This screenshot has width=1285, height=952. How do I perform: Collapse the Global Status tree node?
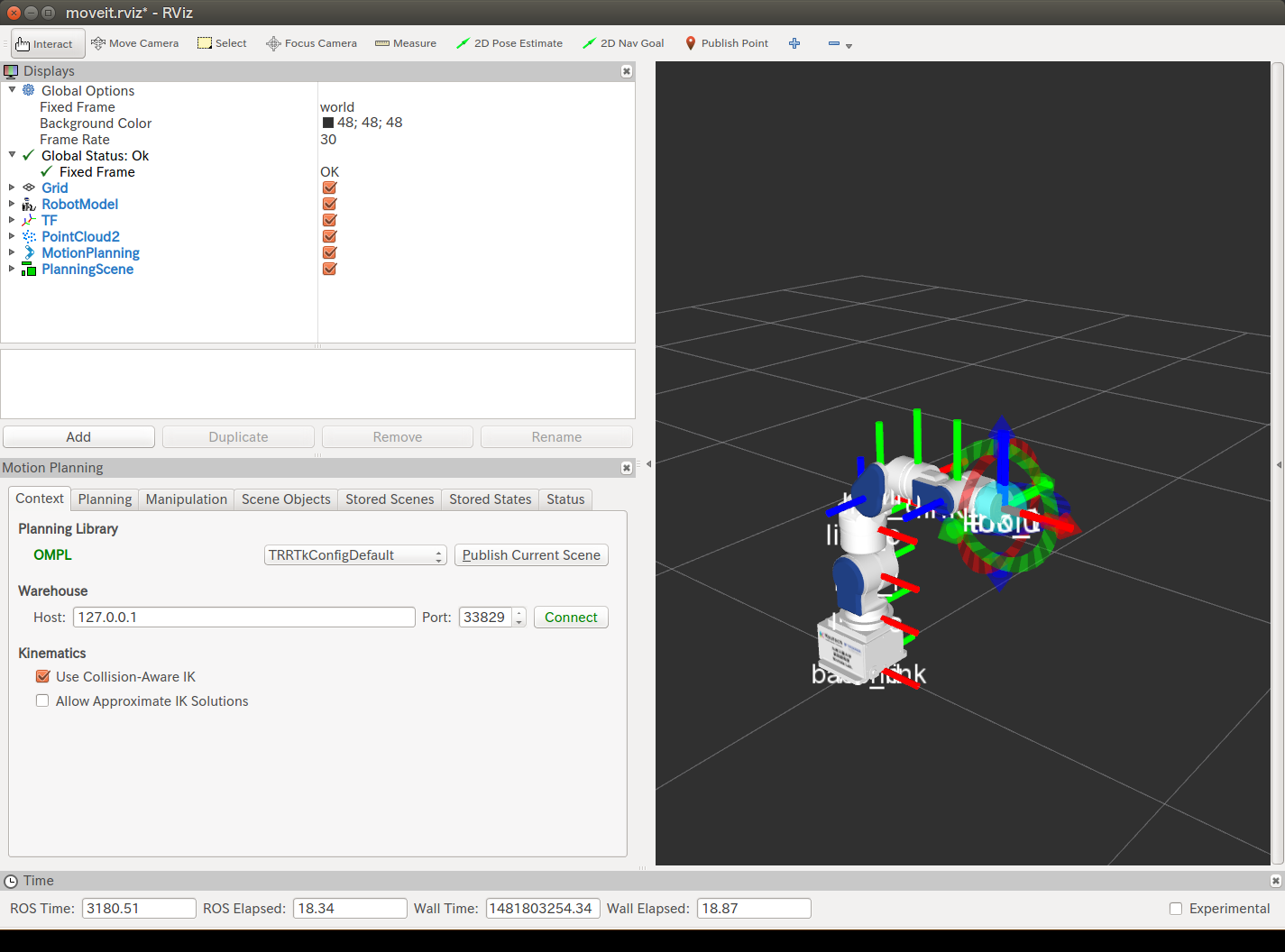point(12,154)
